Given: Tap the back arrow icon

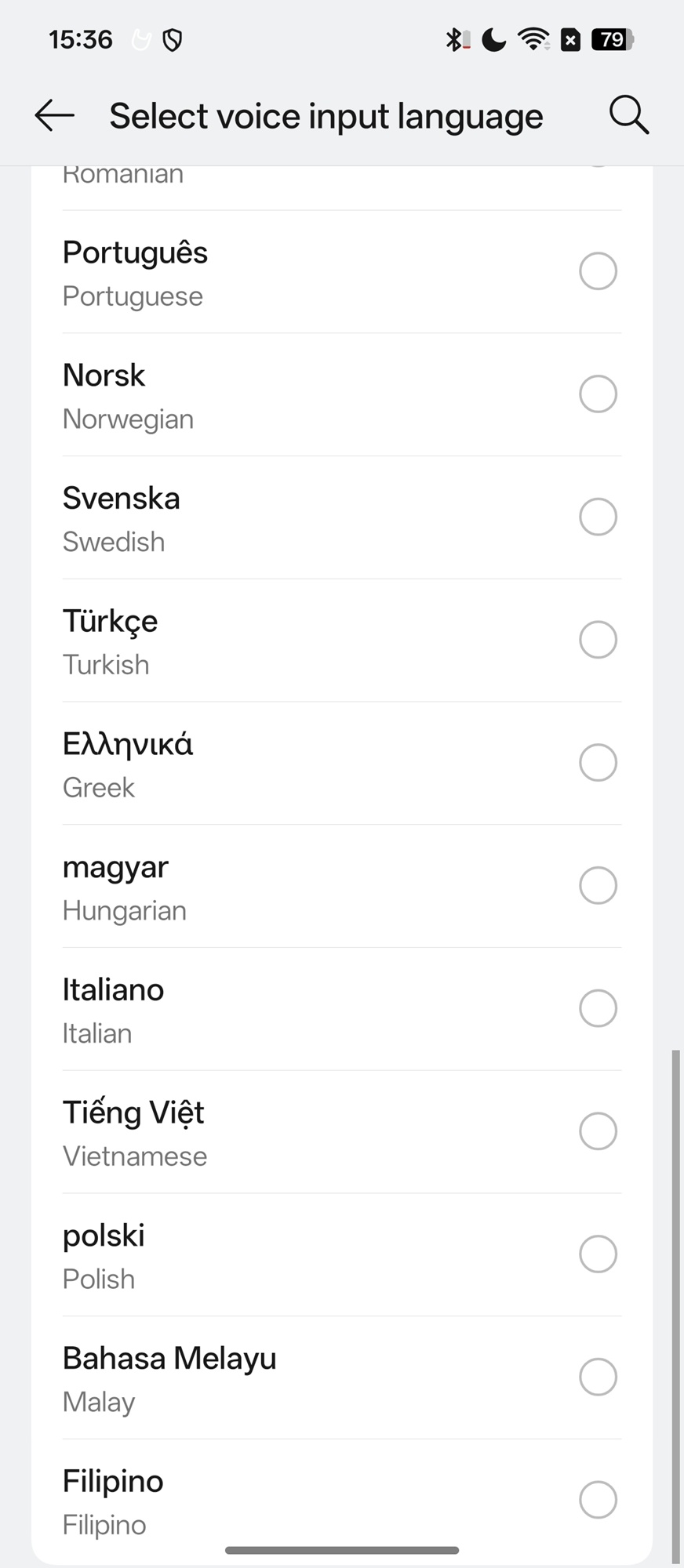Looking at the screenshot, I should coord(54,116).
